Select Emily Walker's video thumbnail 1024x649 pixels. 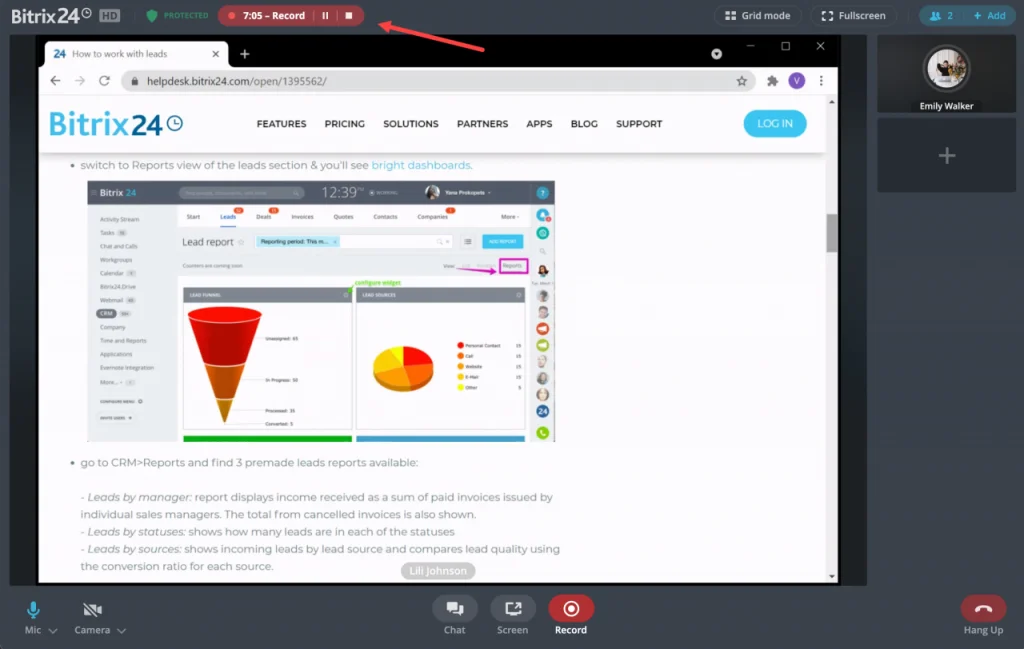click(946, 74)
